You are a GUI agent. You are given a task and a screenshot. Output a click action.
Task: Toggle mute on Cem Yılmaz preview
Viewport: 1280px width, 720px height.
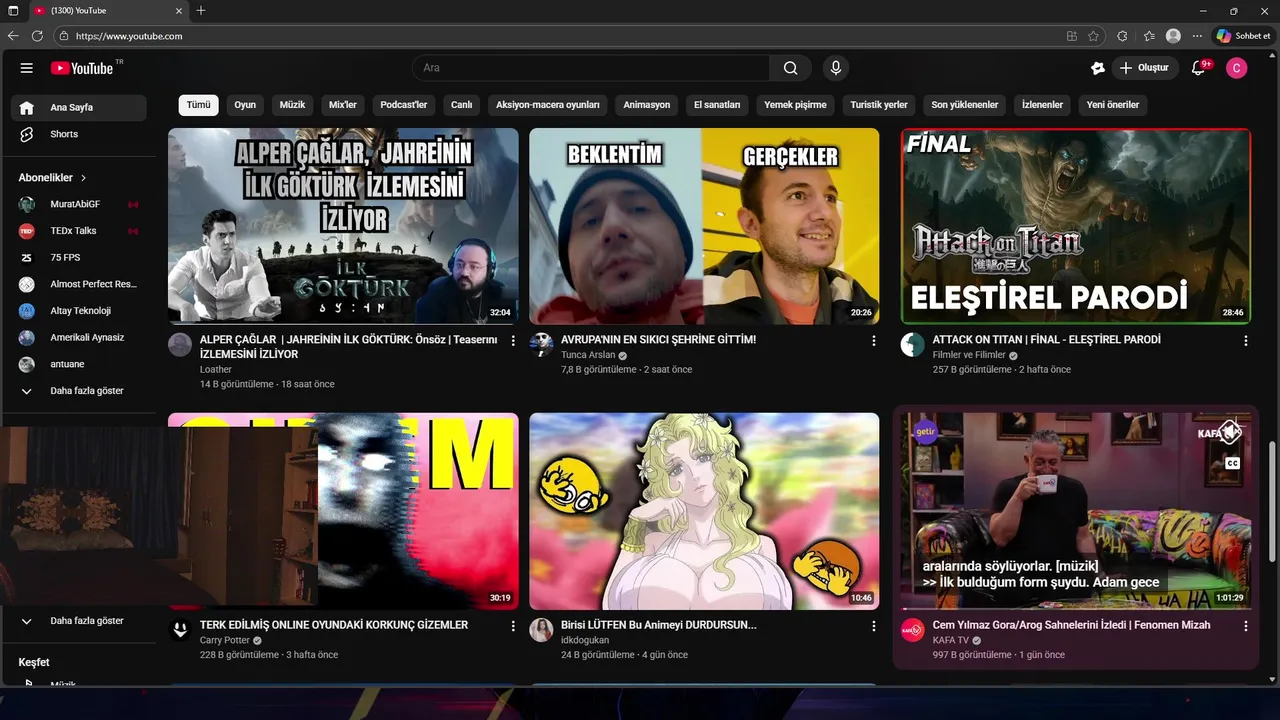click(x=1232, y=432)
